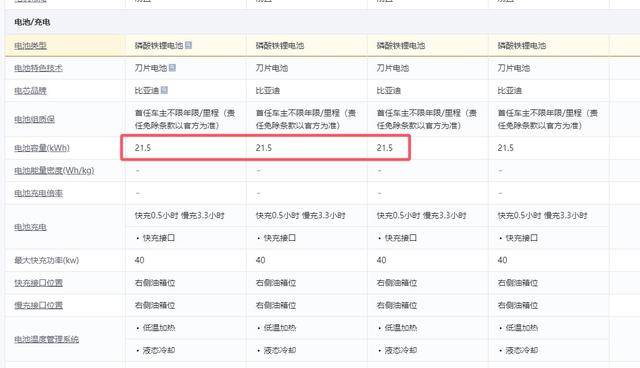Select 21.5 battery capacity in fourth model column
This screenshot has width=640, height=368.
click(x=505, y=148)
